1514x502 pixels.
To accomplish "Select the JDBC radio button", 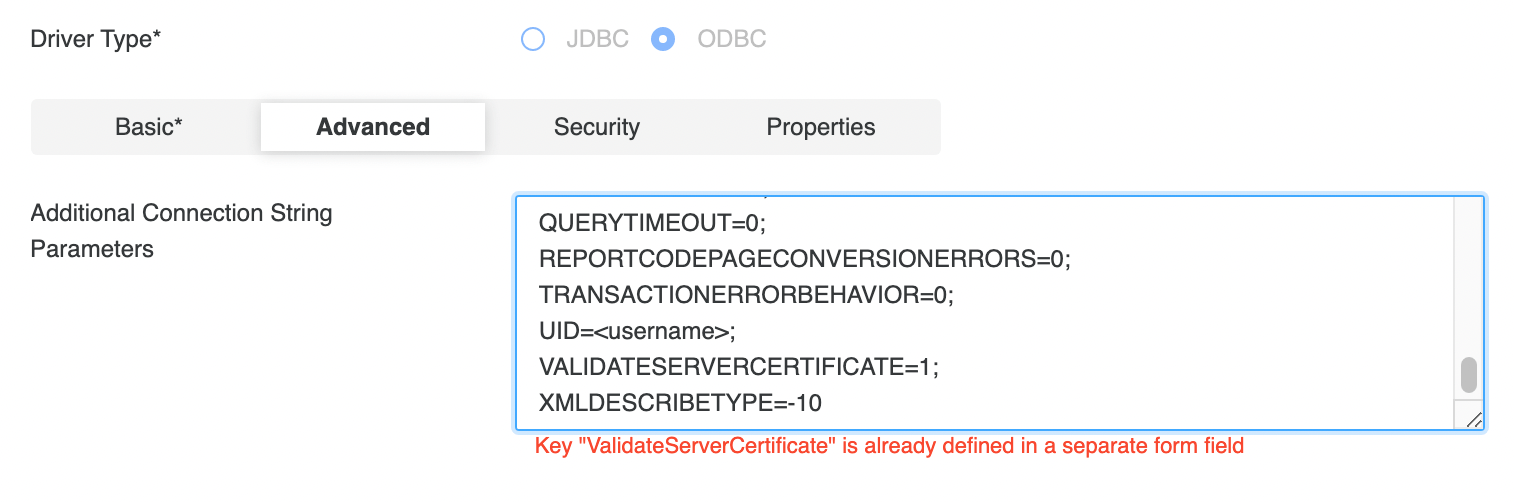I will pyautogui.click(x=533, y=40).
